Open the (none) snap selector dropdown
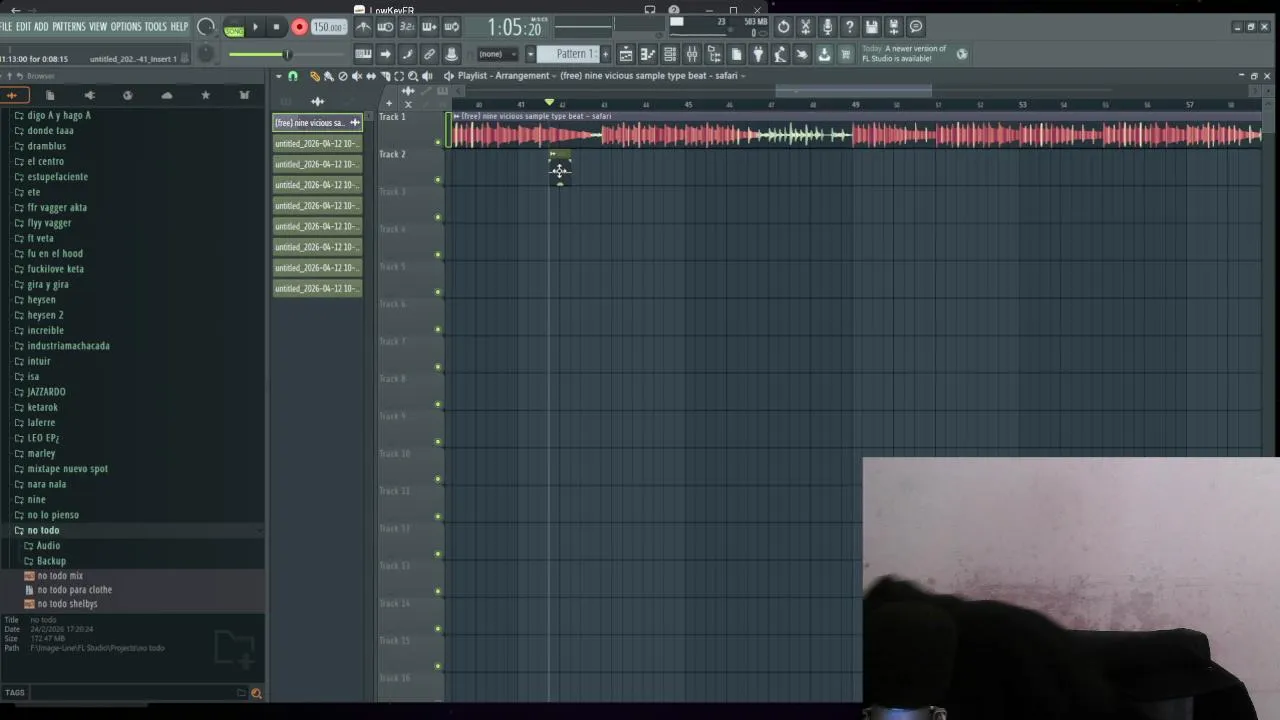This screenshot has width=1280, height=720. click(497, 54)
